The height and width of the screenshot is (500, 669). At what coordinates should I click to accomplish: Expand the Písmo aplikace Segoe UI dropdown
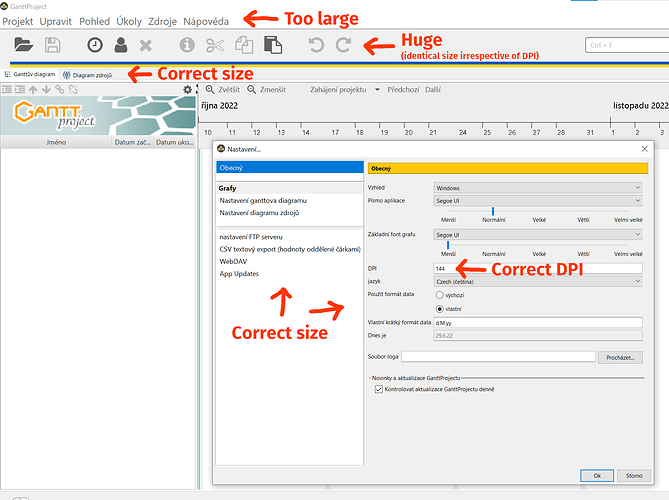(538, 201)
